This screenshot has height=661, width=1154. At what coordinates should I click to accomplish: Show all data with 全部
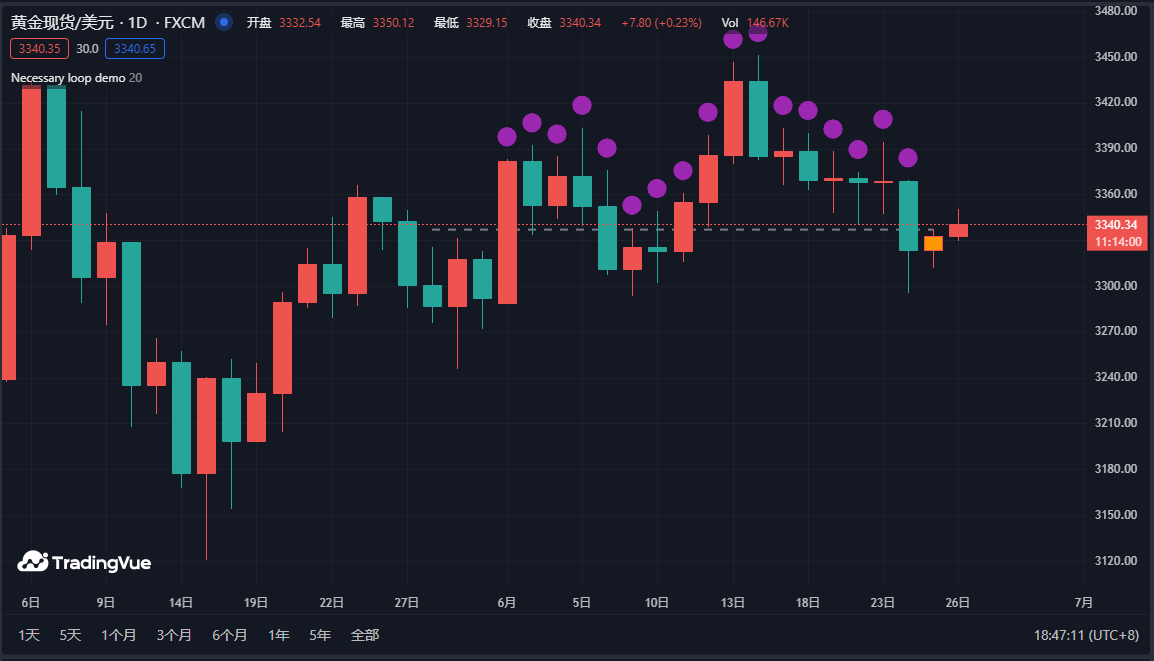(x=365, y=635)
